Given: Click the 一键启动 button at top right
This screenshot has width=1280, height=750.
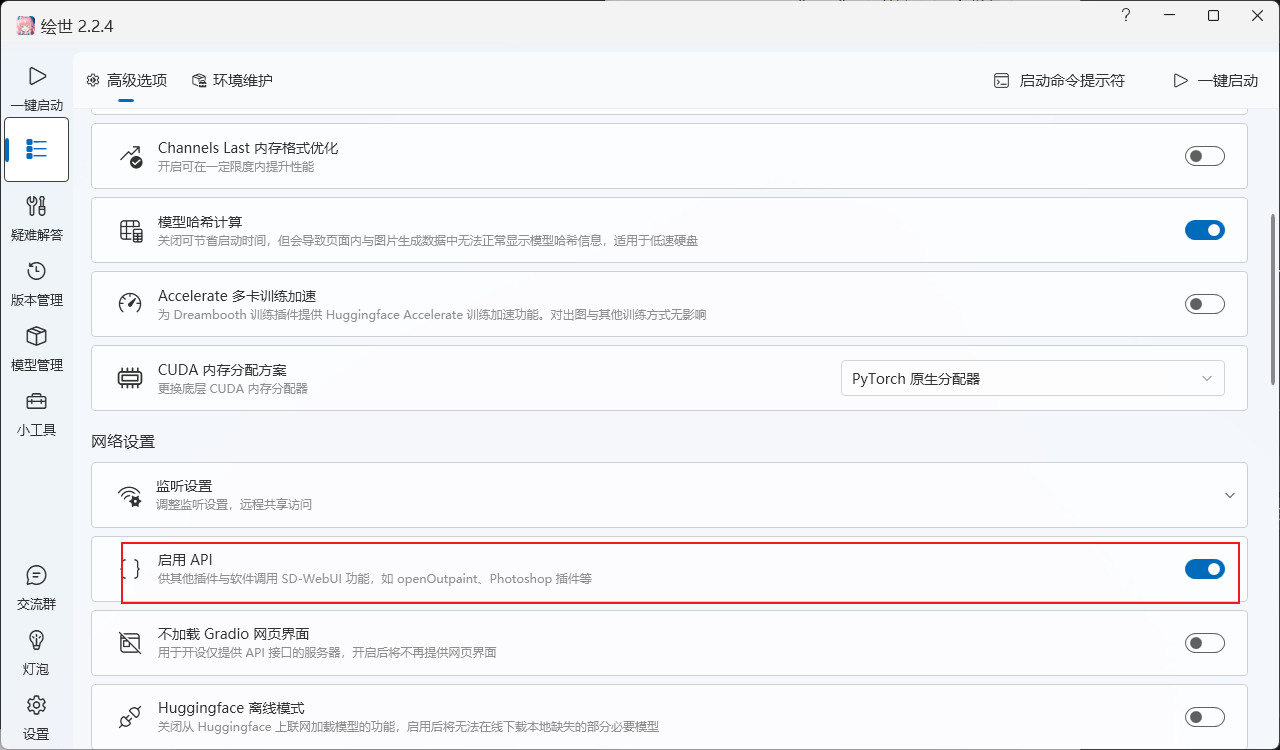Looking at the screenshot, I should click(x=1216, y=80).
